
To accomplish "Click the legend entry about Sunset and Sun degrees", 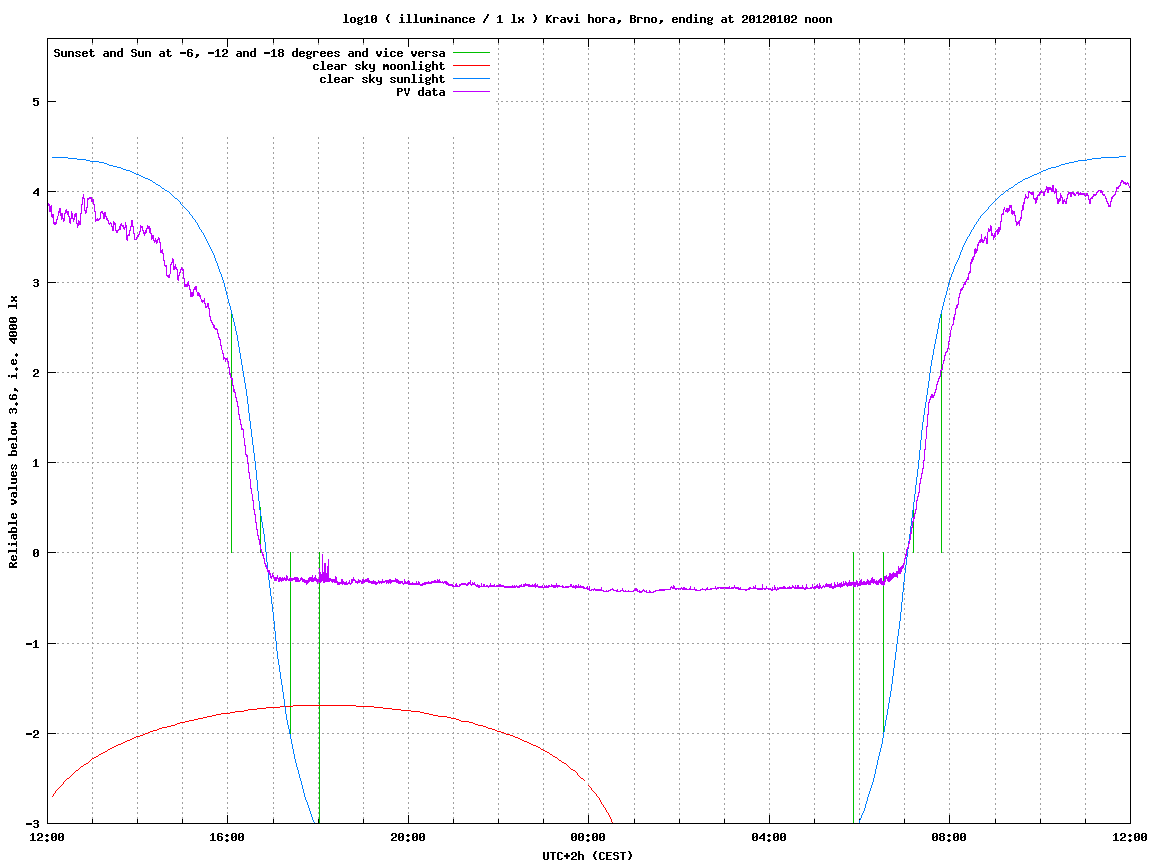I will point(250,53).
